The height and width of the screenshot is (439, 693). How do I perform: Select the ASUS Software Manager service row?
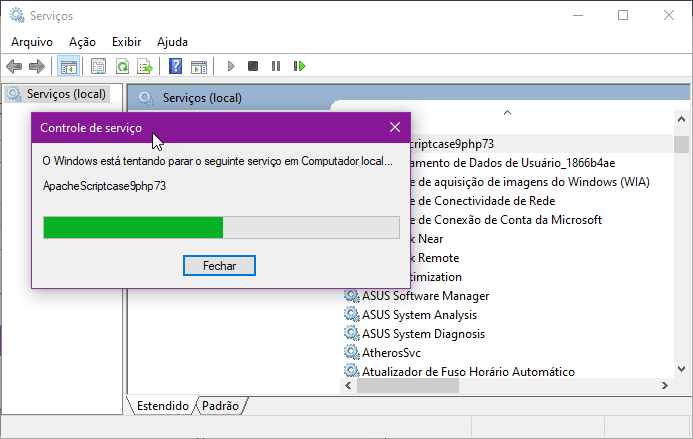(x=425, y=296)
